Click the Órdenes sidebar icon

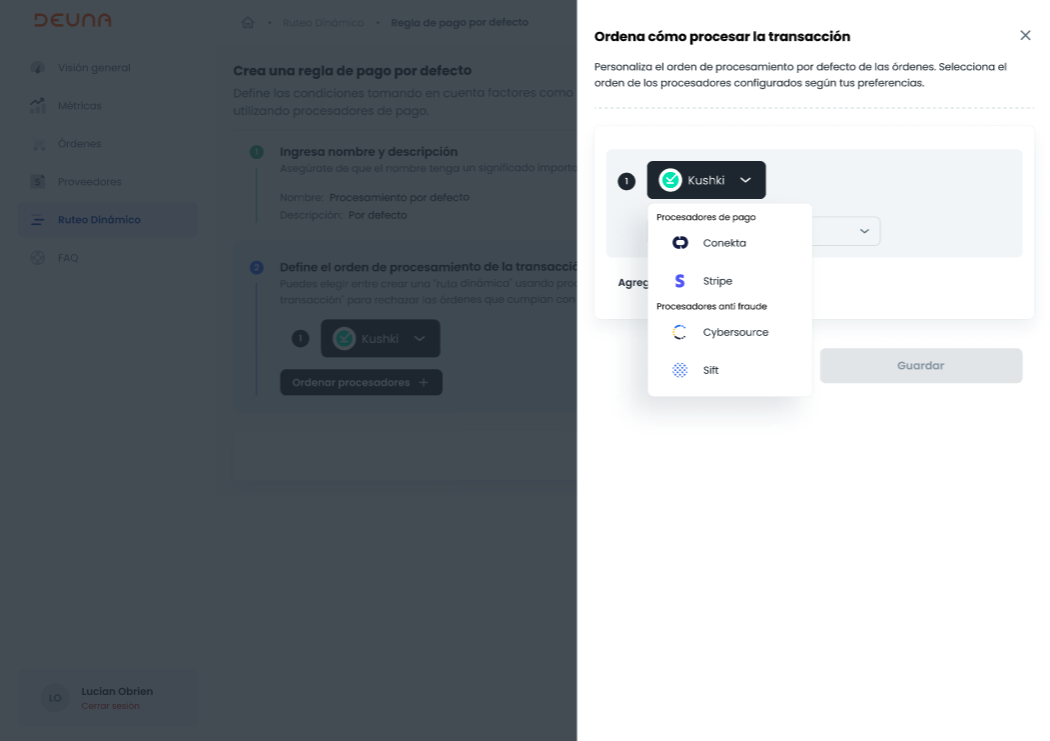38,144
